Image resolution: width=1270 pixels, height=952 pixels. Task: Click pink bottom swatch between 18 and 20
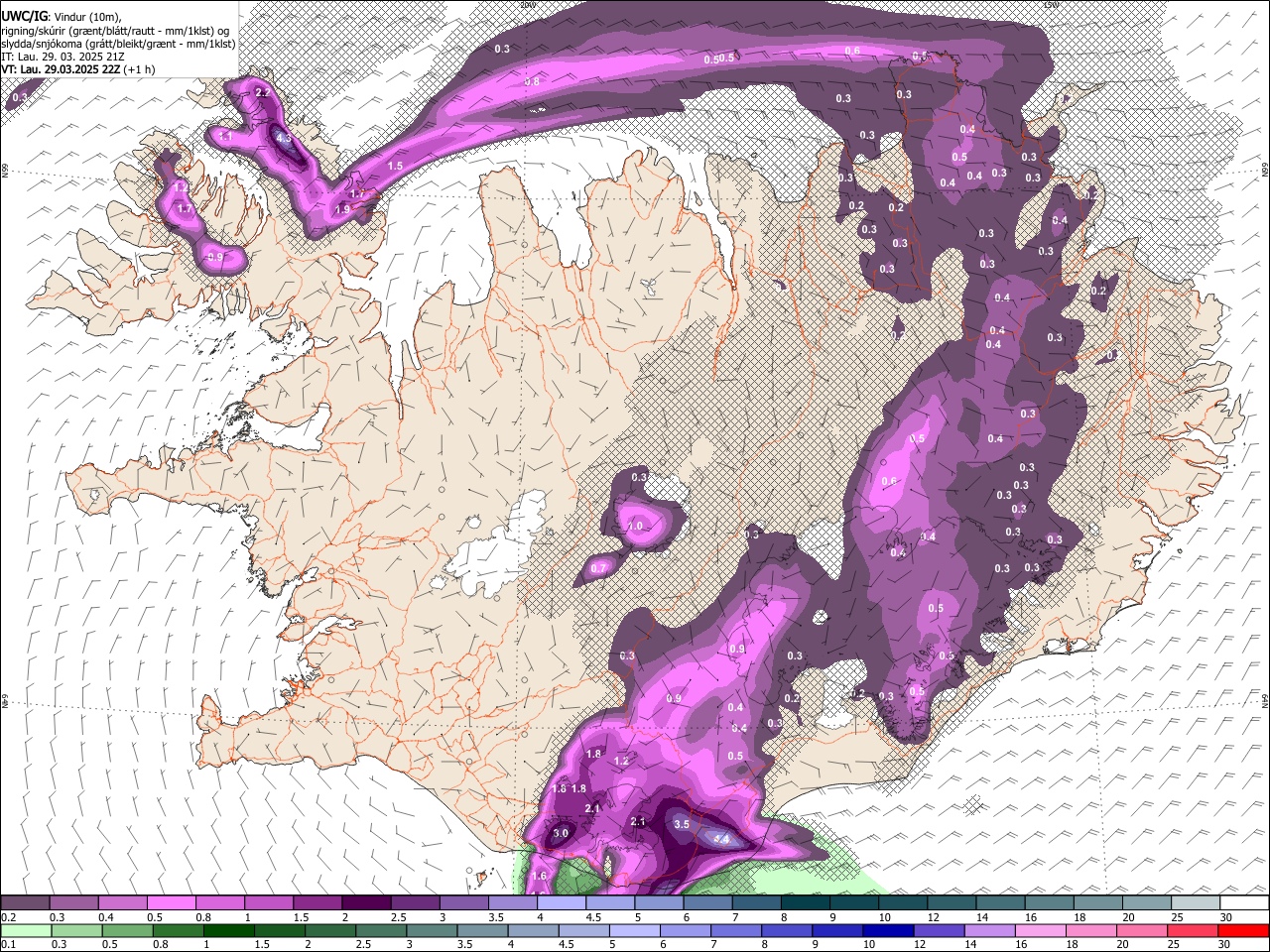point(1092,931)
